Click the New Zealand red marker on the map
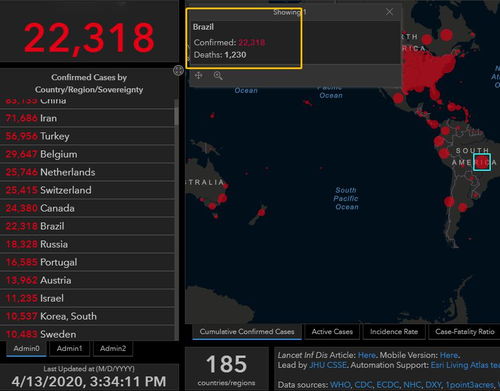The image size is (500, 391). pos(262,212)
